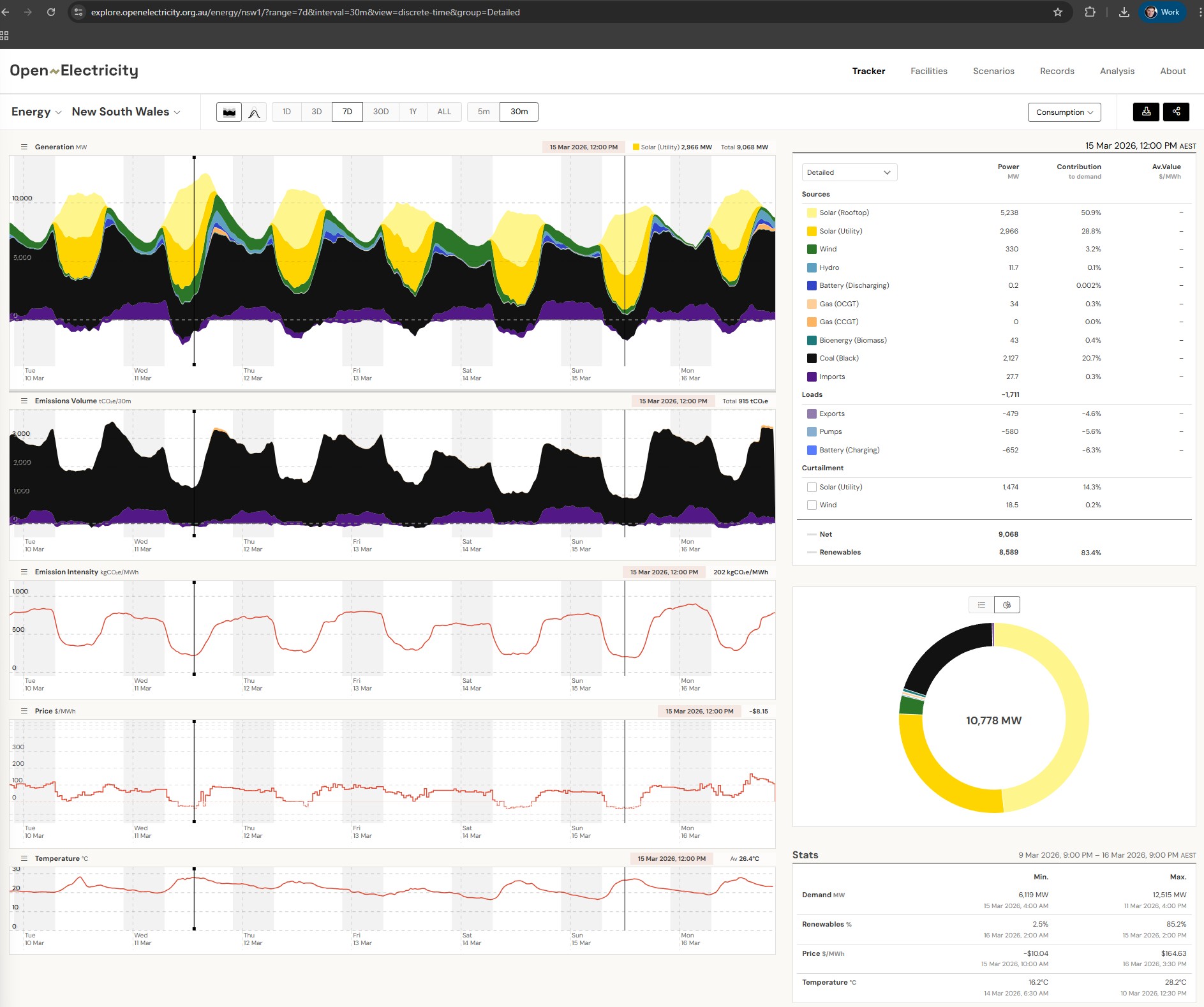This screenshot has height=1007, width=1204.
Task: Click the share icon button
Action: point(1176,112)
